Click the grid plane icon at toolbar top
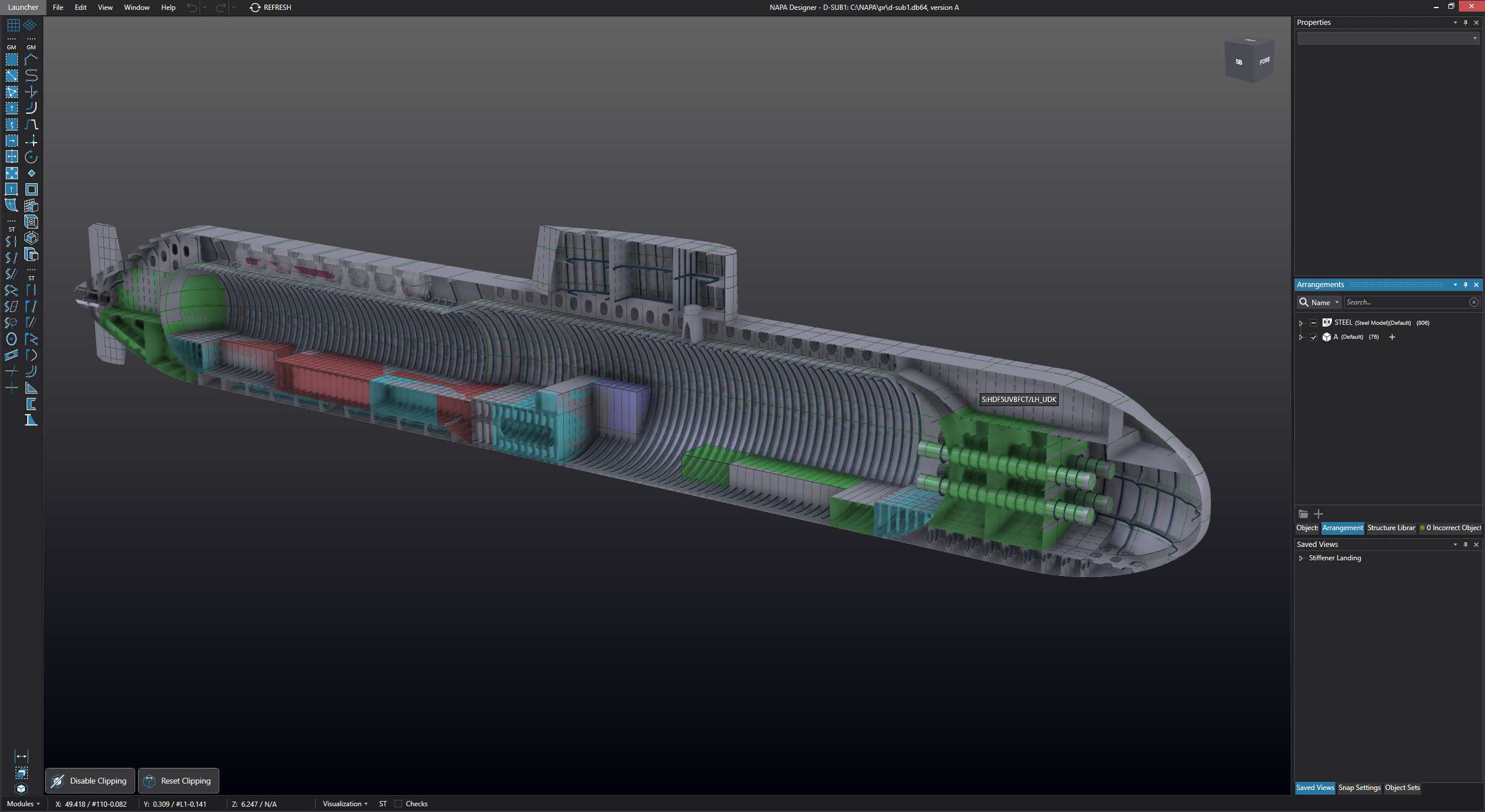Image resolution: width=1485 pixels, height=812 pixels. [x=13, y=25]
